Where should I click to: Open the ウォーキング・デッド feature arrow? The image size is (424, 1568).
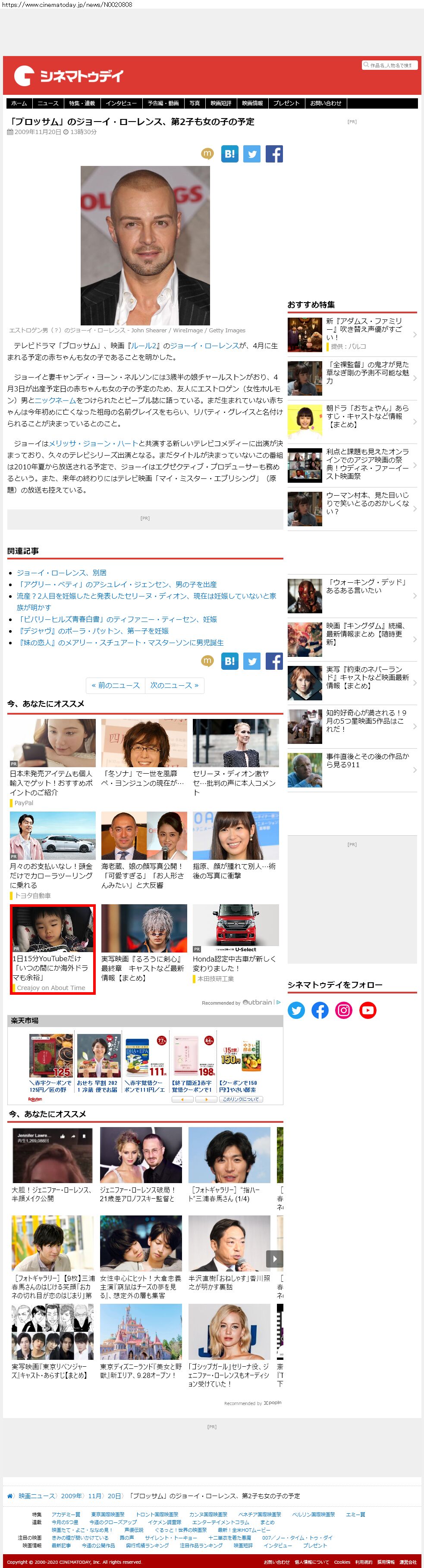pos(415,596)
